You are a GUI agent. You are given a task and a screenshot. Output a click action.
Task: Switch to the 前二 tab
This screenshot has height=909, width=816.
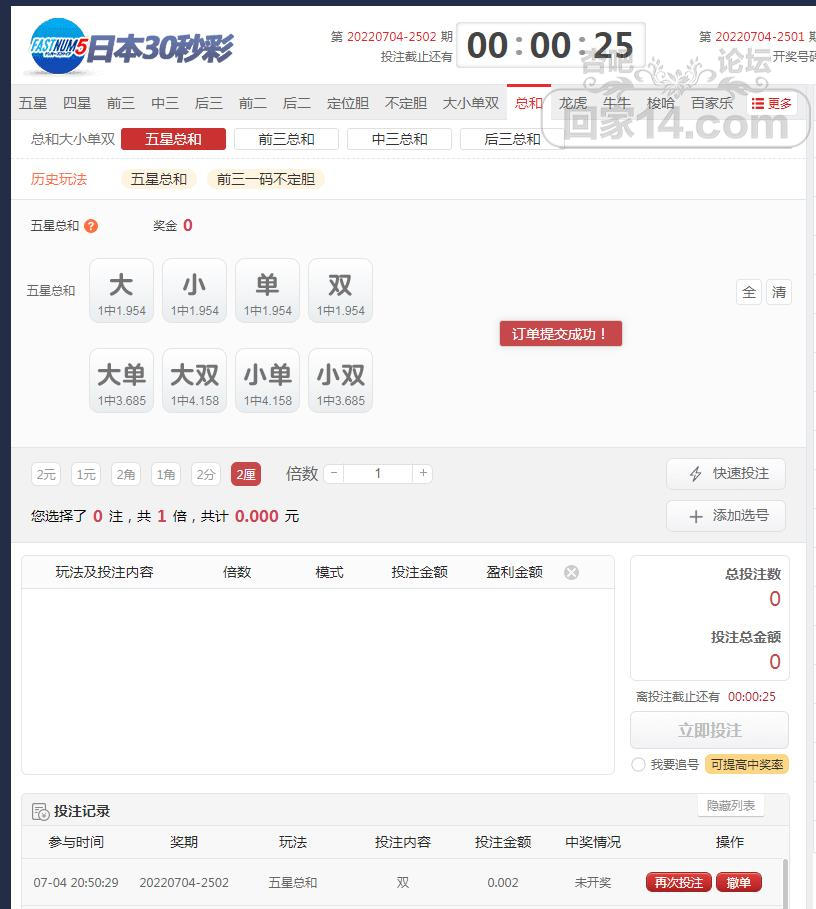pyautogui.click(x=253, y=103)
